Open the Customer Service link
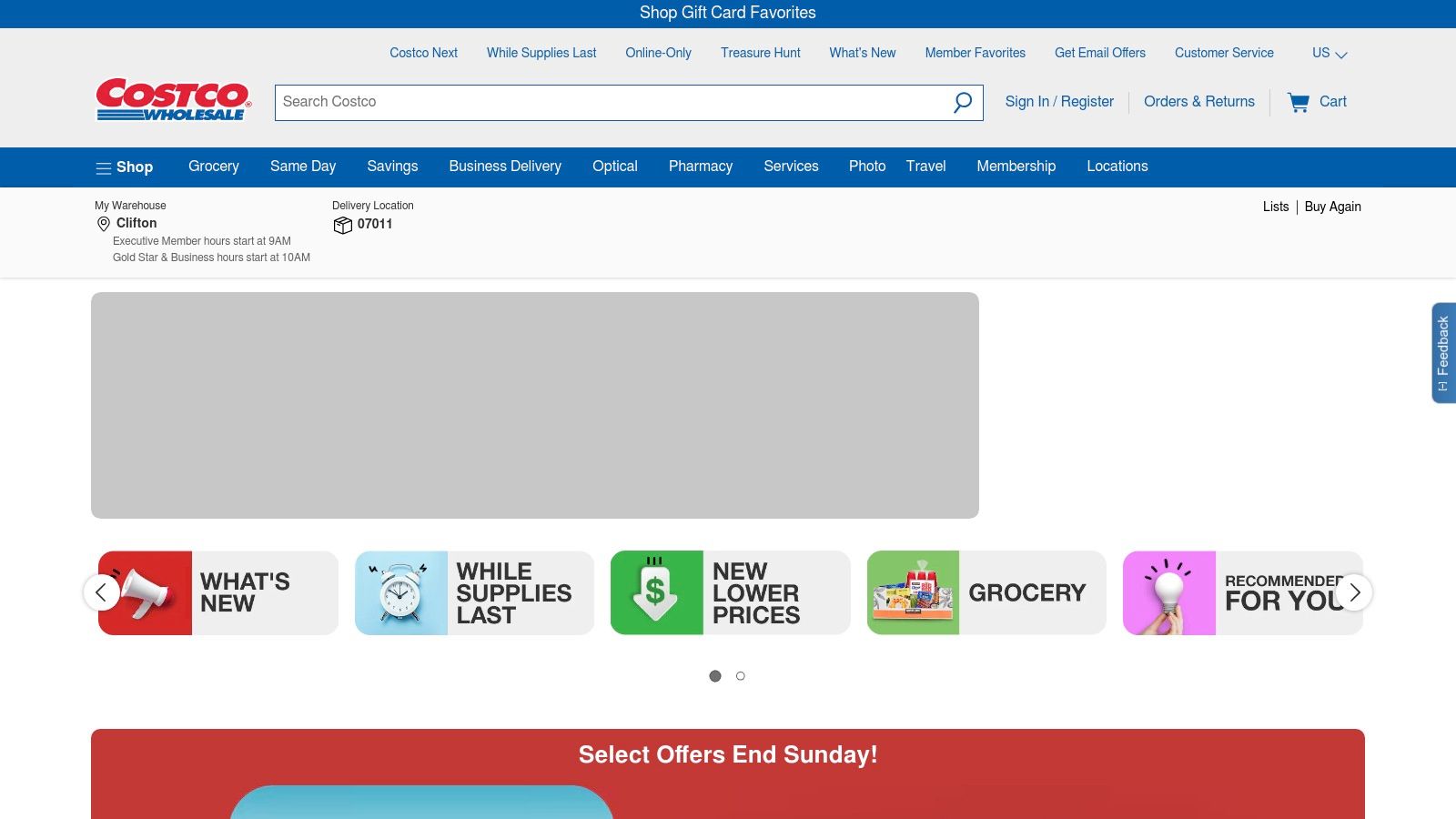Viewport: 1456px width, 819px height. [x=1224, y=53]
